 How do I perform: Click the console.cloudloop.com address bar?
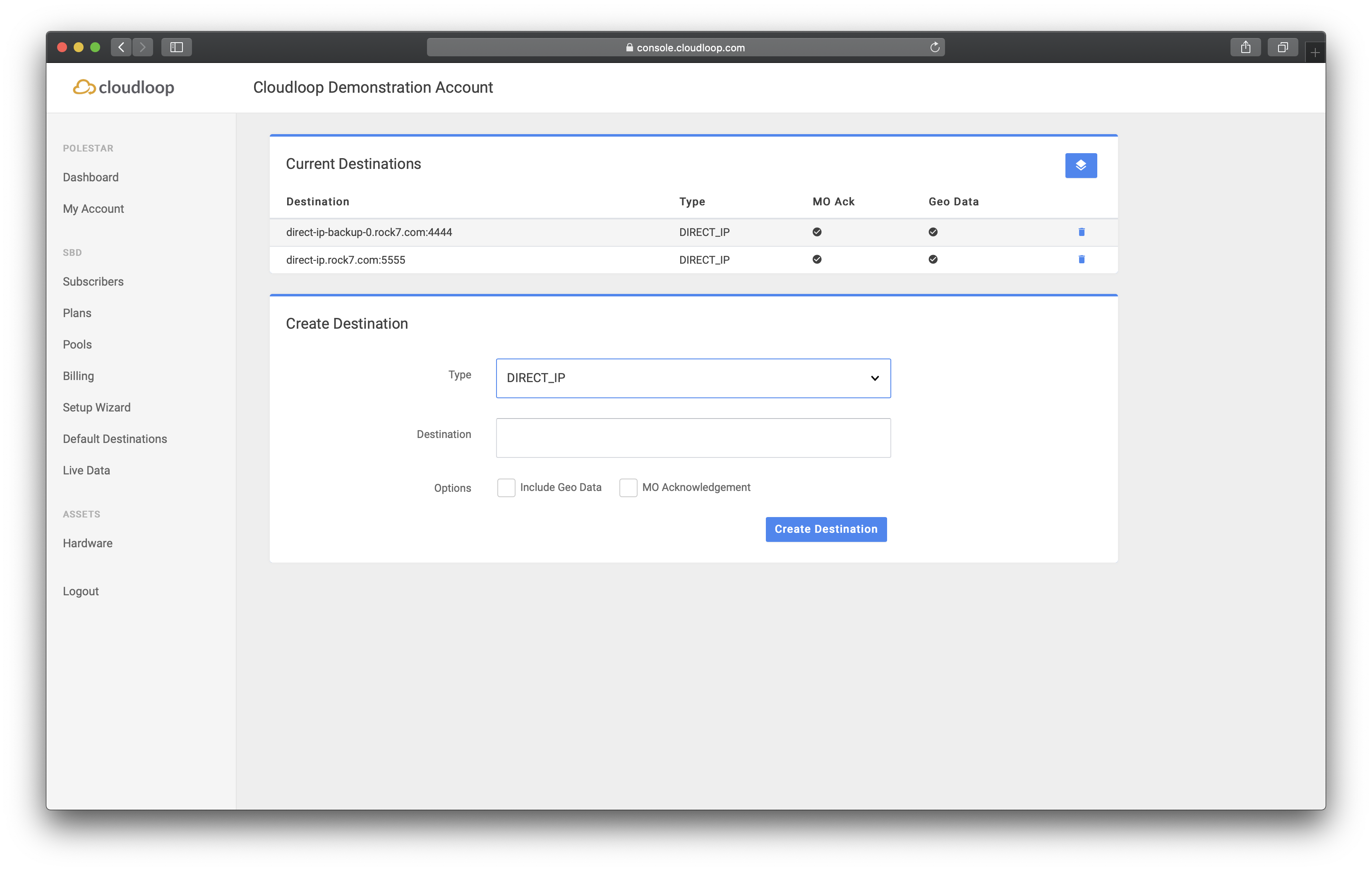[x=685, y=47]
